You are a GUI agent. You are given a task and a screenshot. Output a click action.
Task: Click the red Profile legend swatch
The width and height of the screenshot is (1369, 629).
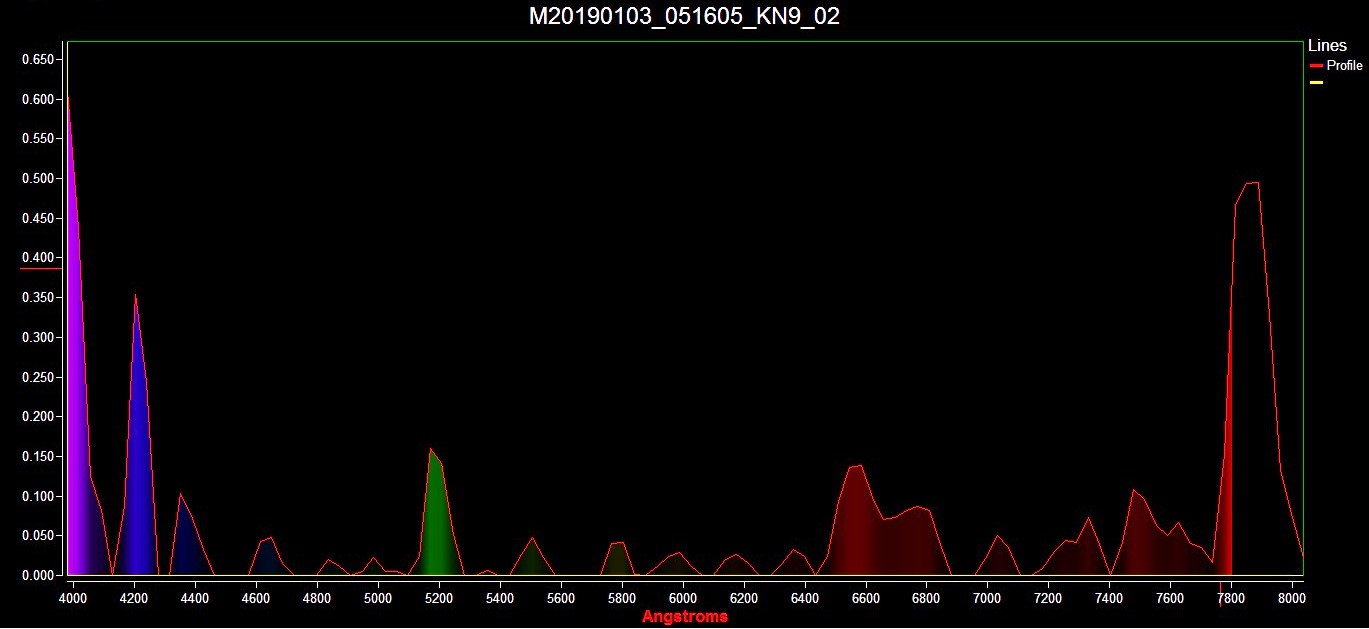point(1316,66)
